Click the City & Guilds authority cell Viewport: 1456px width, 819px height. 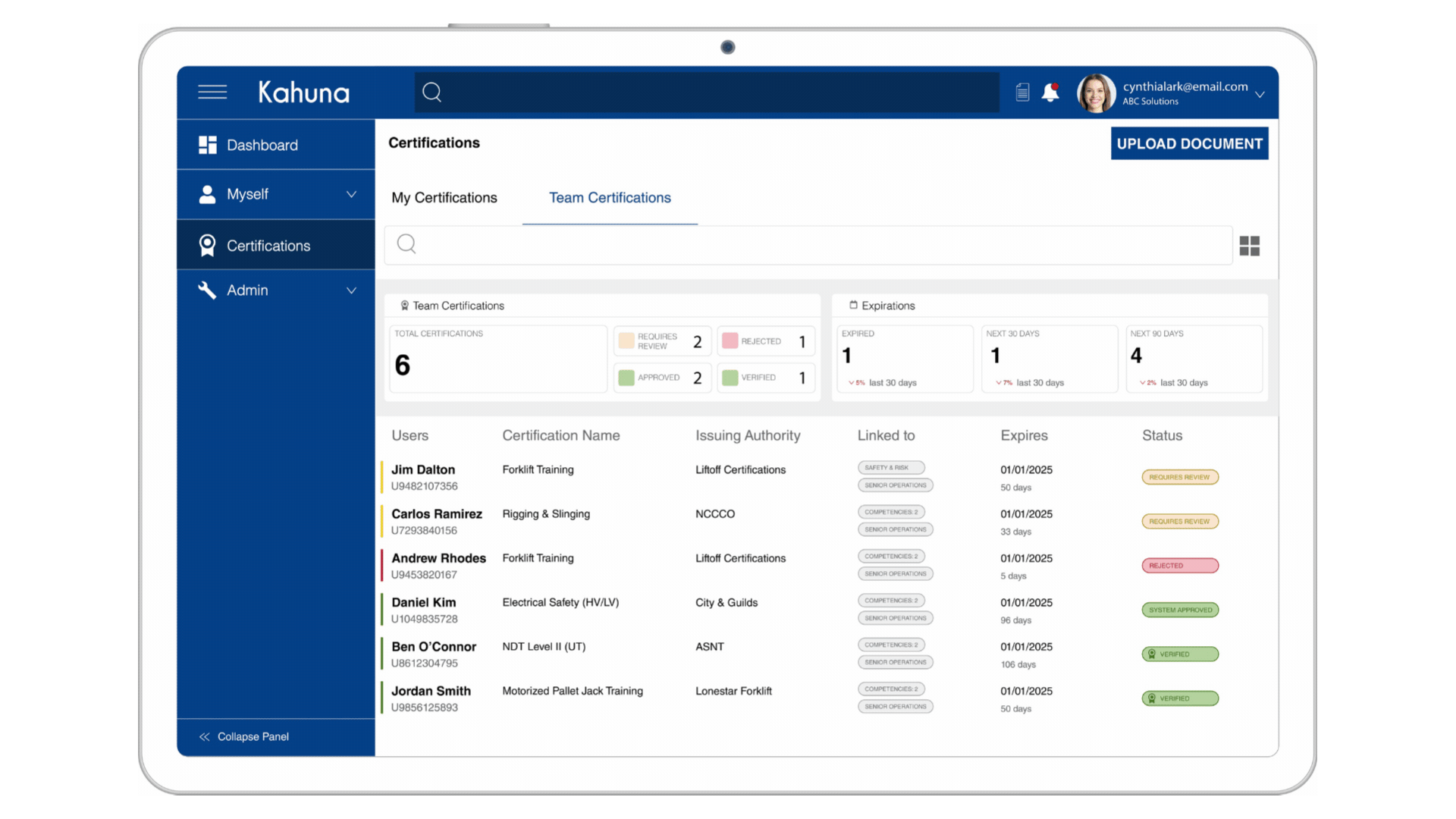coord(726,602)
